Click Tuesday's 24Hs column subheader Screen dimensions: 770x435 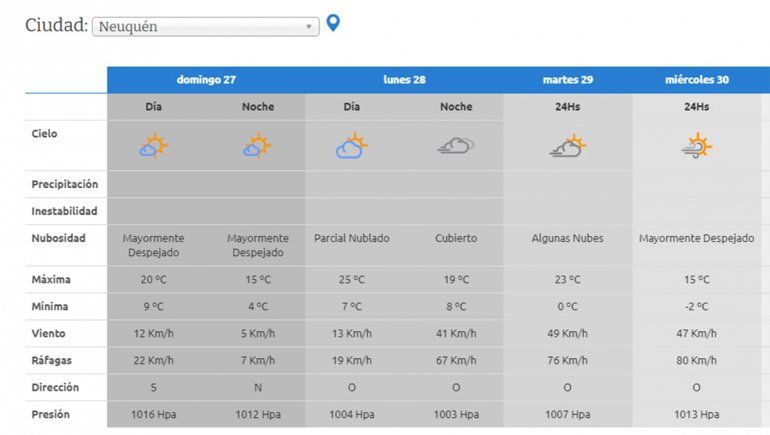(567, 107)
